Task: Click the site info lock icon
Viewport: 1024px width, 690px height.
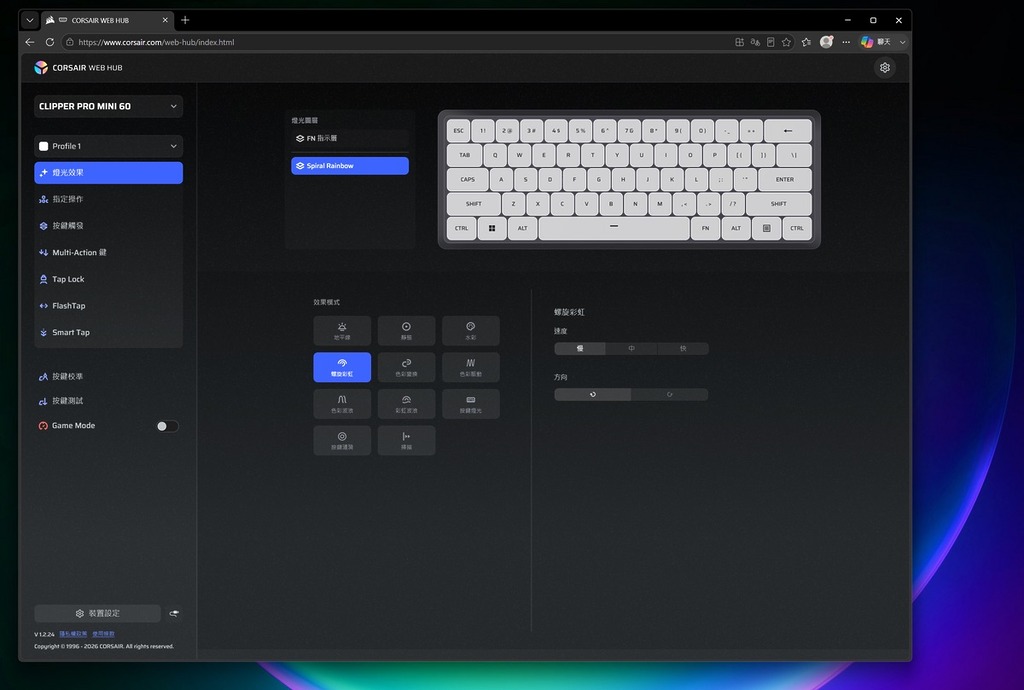Action: tap(70, 42)
